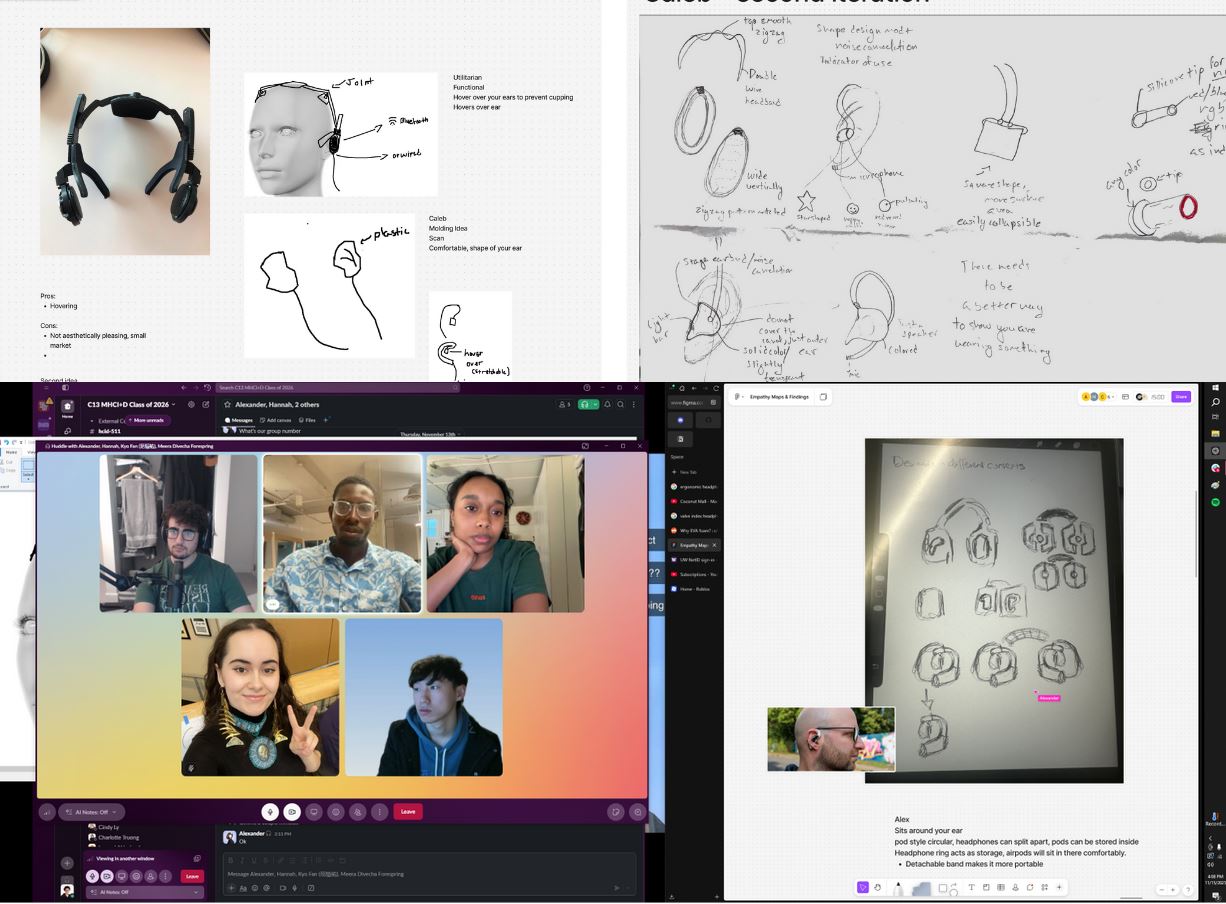1226x904 pixels.
Task: Click Share button in FigJam
Action: (x=1181, y=397)
